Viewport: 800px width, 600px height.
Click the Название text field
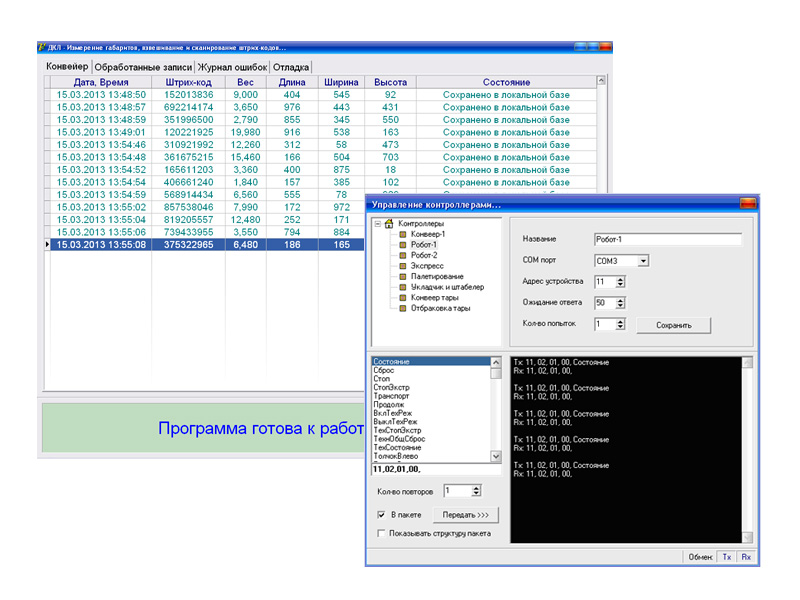(x=667, y=240)
